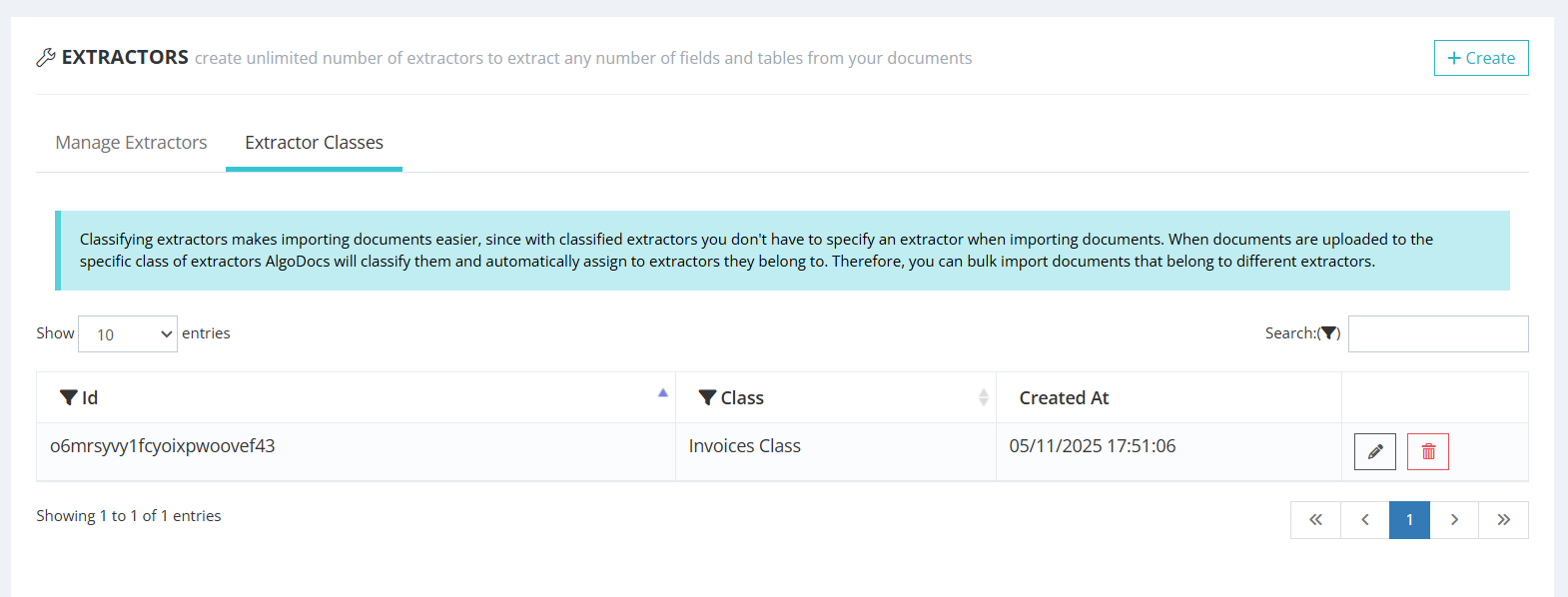Jump to first page with double-left arrow
The image size is (1568, 597).
(1315, 519)
